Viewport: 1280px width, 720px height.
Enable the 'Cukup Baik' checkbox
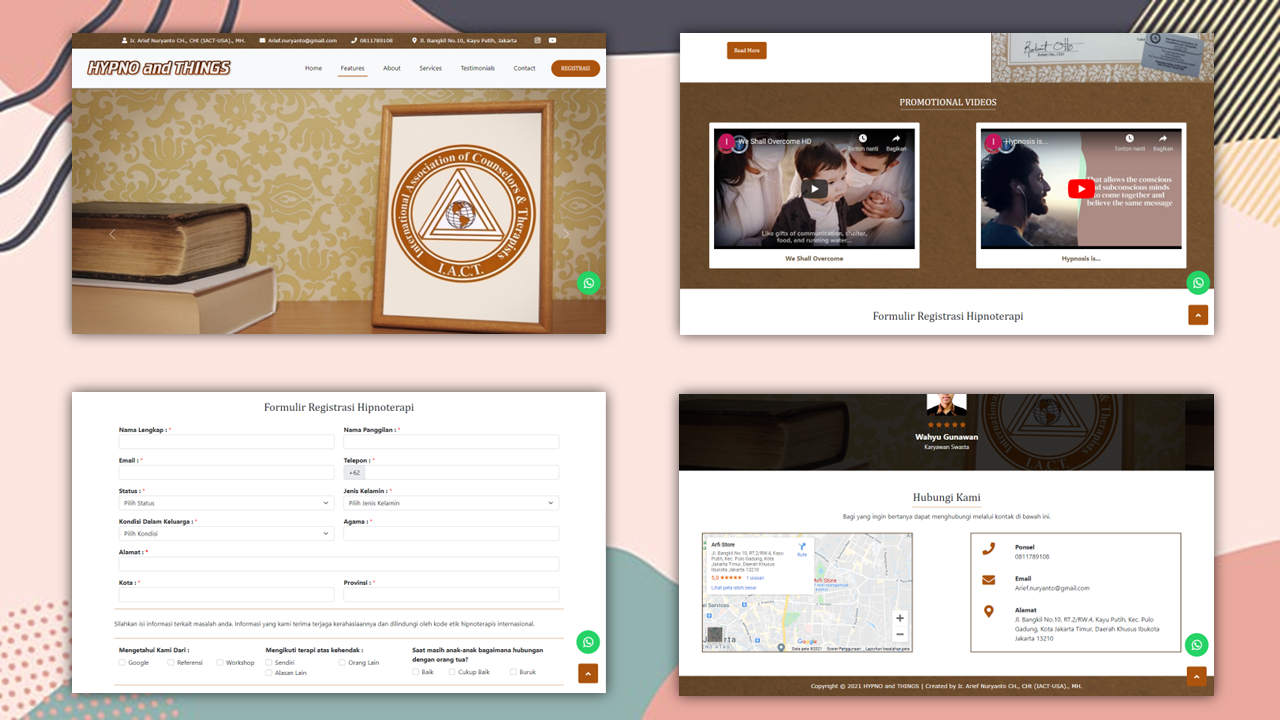point(452,672)
